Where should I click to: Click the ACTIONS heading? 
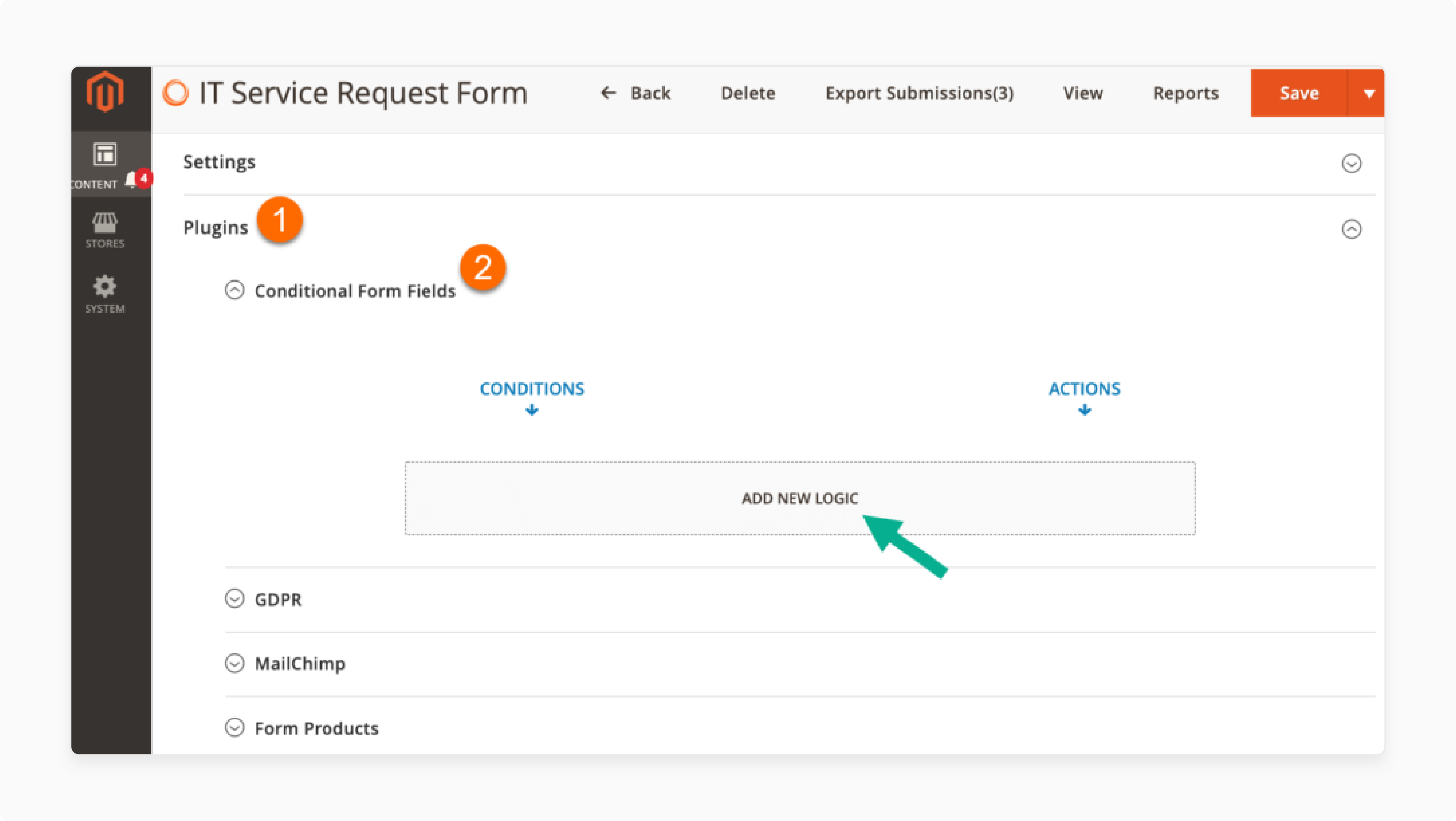click(x=1084, y=389)
